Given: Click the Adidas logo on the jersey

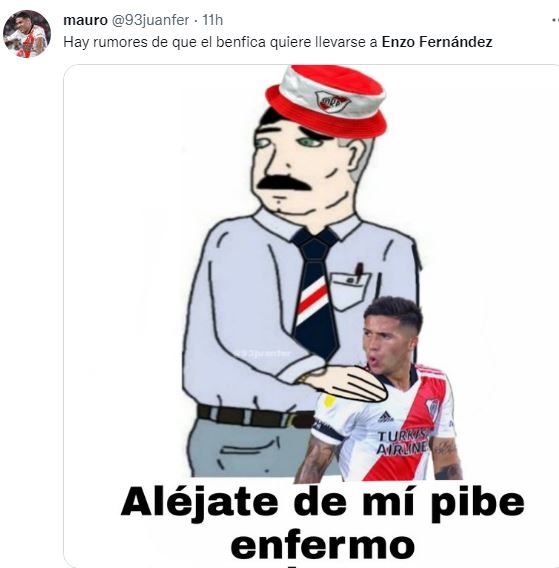Looking at the screenshot, I should [x=385, y=417].
